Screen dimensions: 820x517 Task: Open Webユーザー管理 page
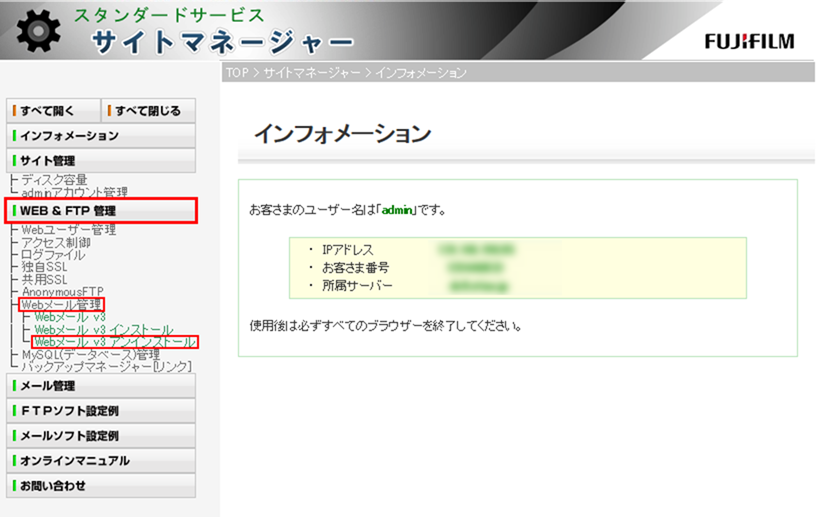coord(69,230)
